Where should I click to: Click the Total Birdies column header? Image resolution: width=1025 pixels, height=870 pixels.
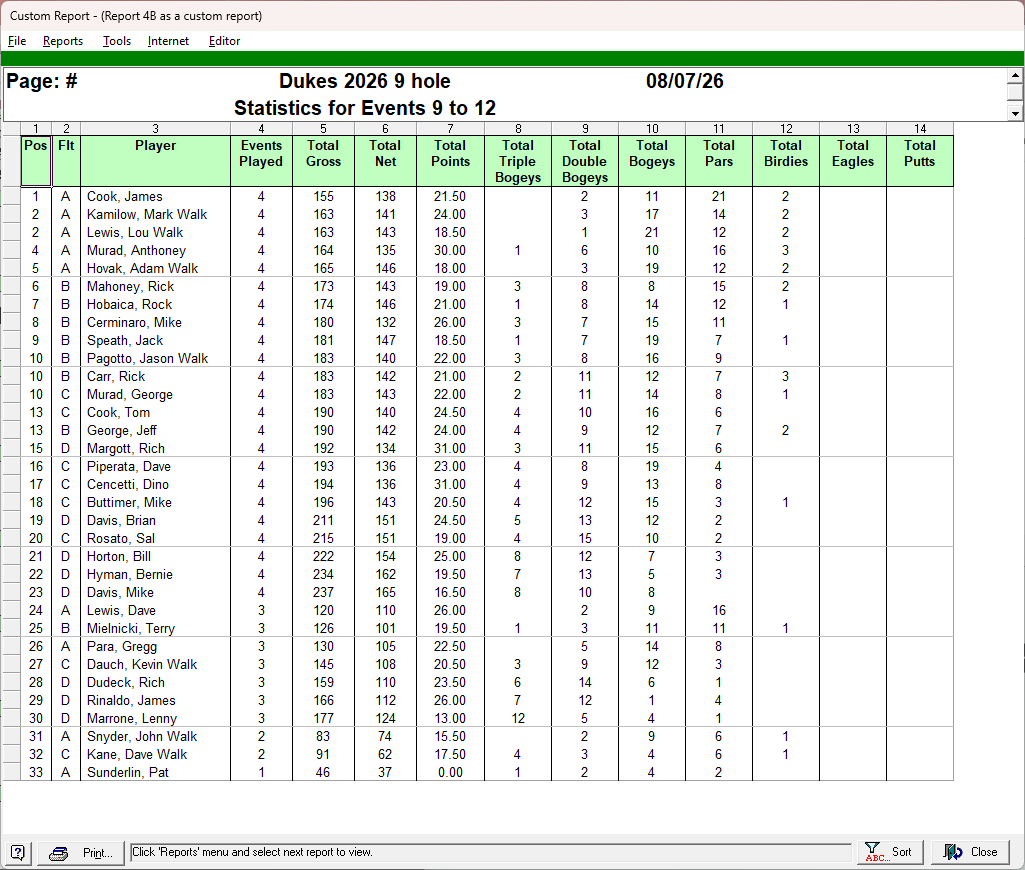[x=786, y=161]
